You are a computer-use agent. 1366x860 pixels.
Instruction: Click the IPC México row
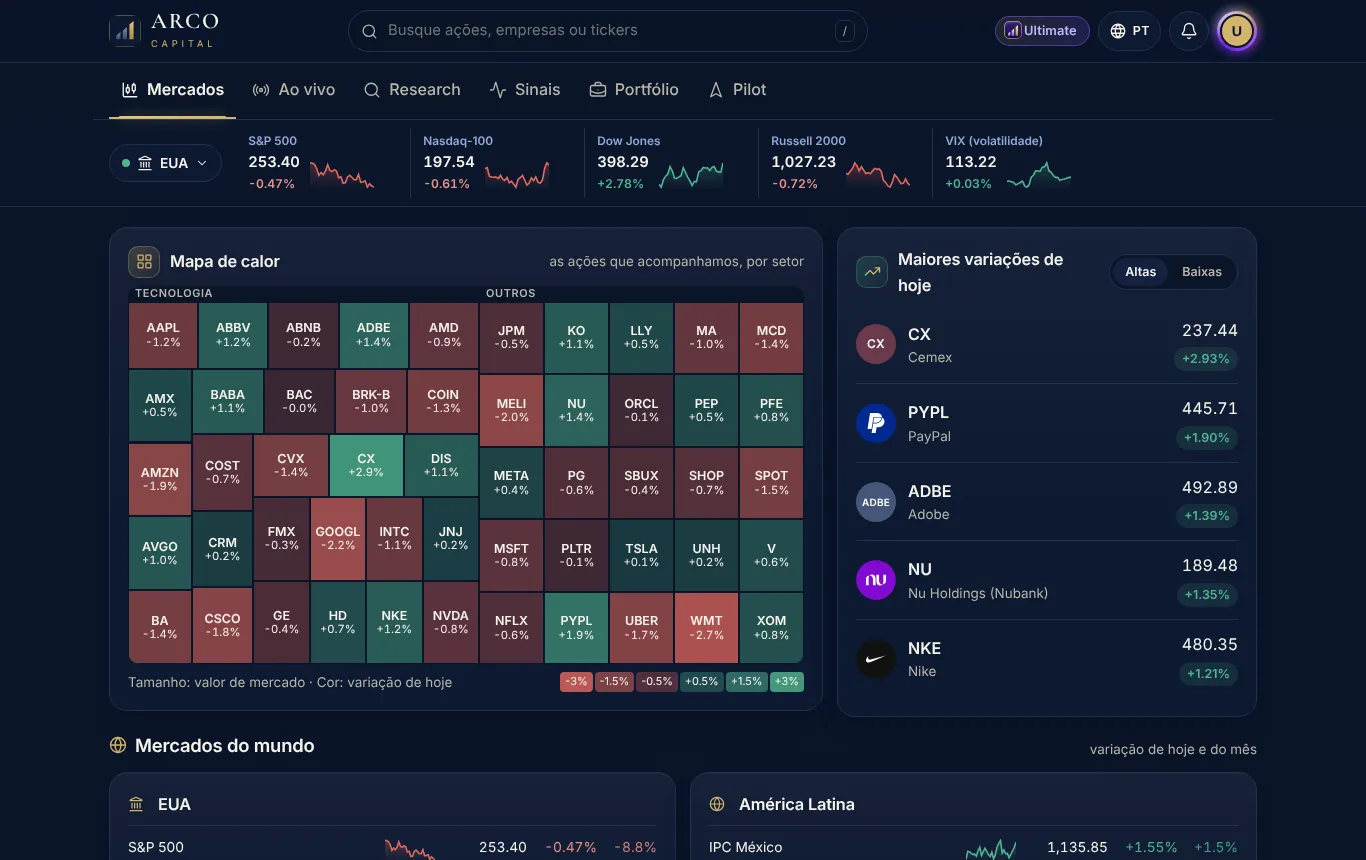973,847
